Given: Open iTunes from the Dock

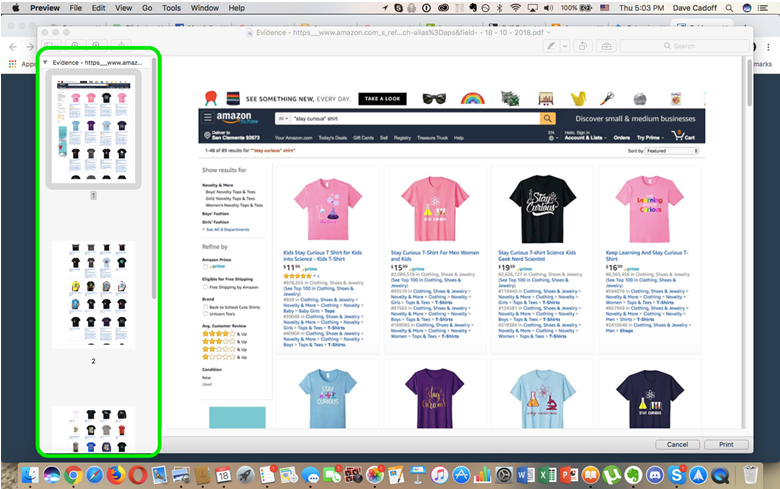Looking at the screenshot, I should point(439,475).
